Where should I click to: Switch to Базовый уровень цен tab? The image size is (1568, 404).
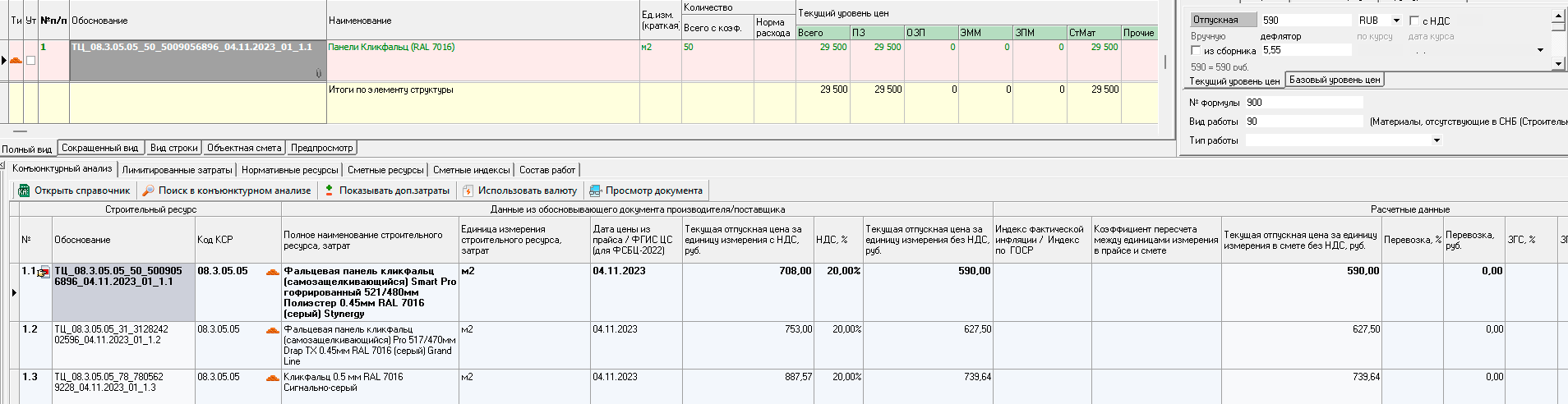[1334, 80]
